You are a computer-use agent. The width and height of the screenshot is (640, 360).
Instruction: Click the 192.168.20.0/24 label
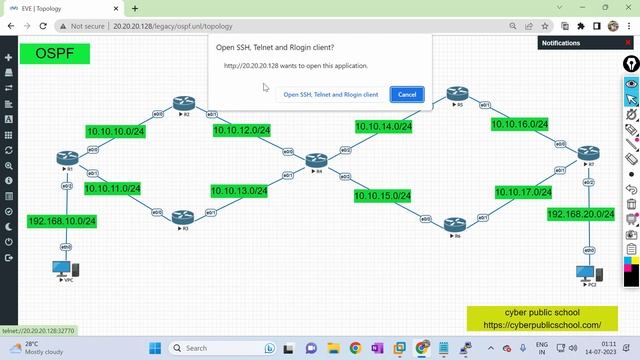(x=581, y=214)
